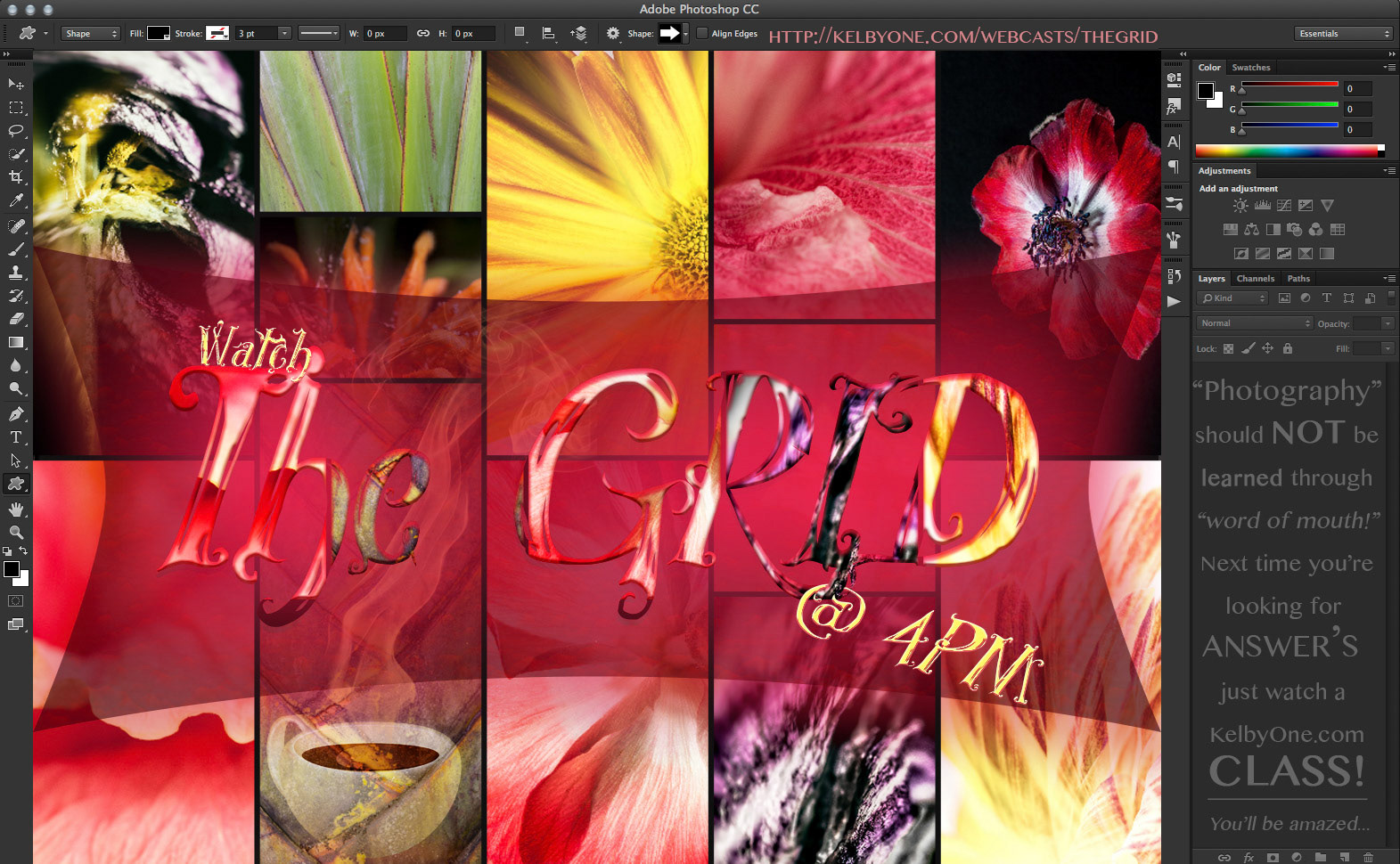Open the Character panel icon
1400x864 pixels.
coord(1174,142)
